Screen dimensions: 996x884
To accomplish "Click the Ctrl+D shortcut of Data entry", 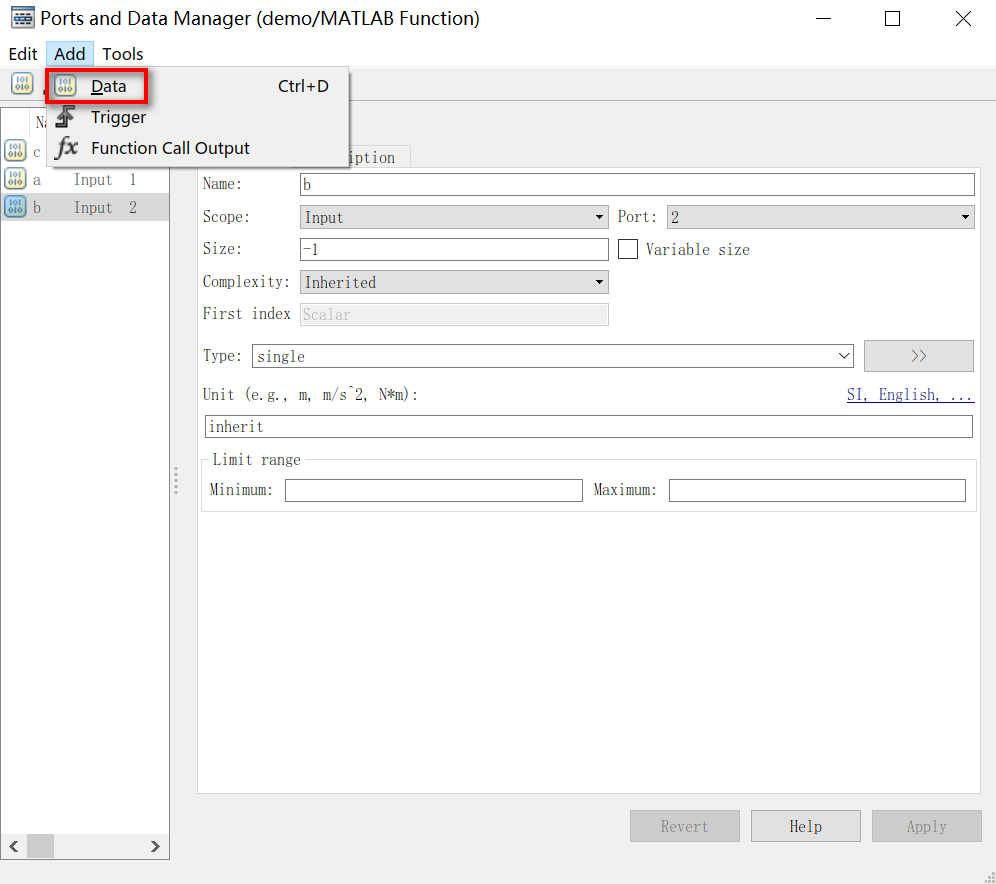I will [303, 86].
